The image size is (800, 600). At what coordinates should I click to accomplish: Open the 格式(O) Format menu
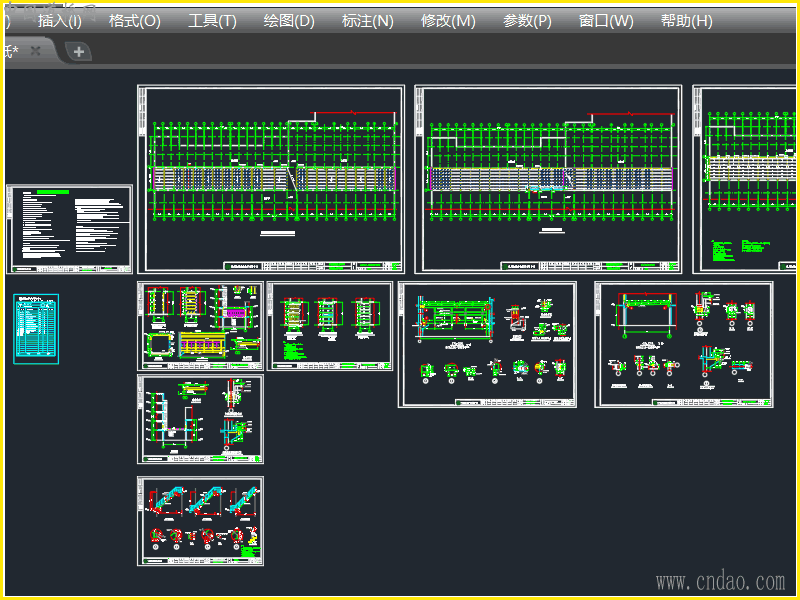[x=133, y=21]
